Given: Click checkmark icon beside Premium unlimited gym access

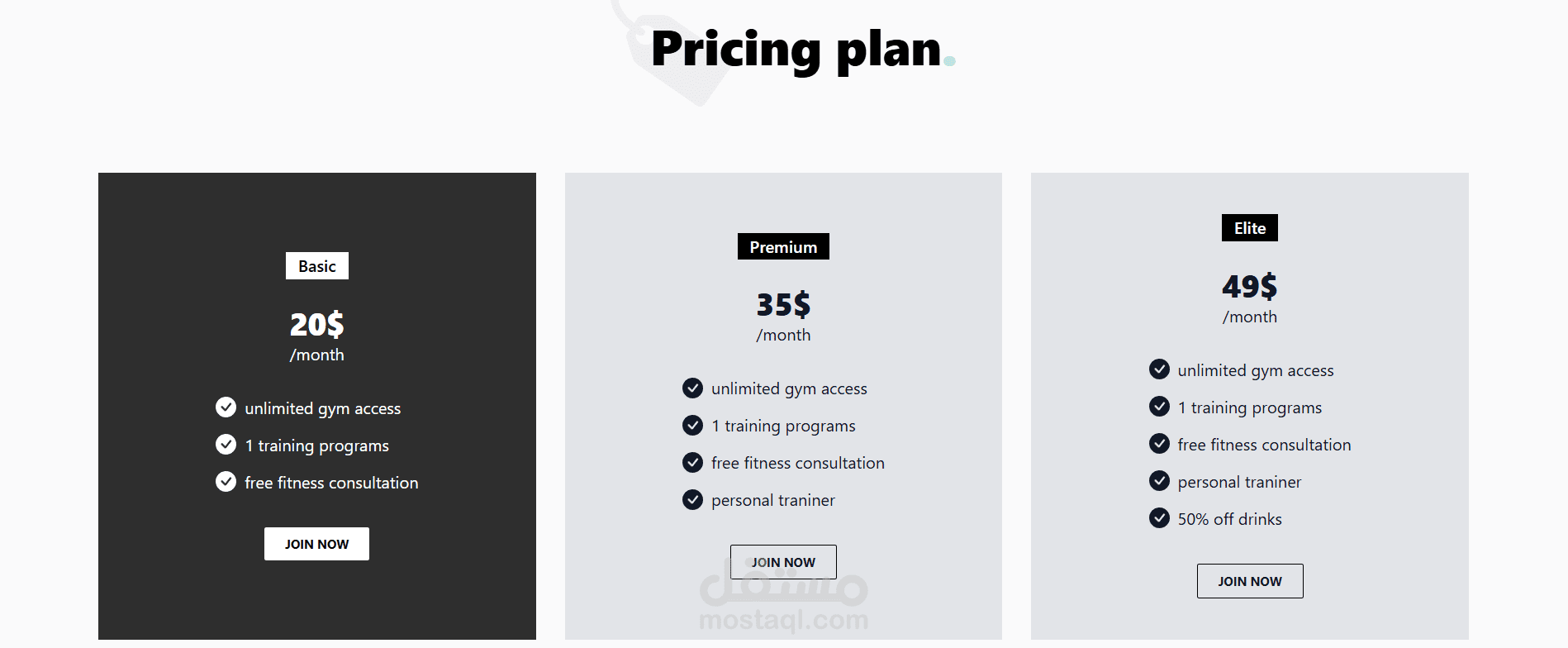Looking at the screenshot, I should tap(692, 388).
